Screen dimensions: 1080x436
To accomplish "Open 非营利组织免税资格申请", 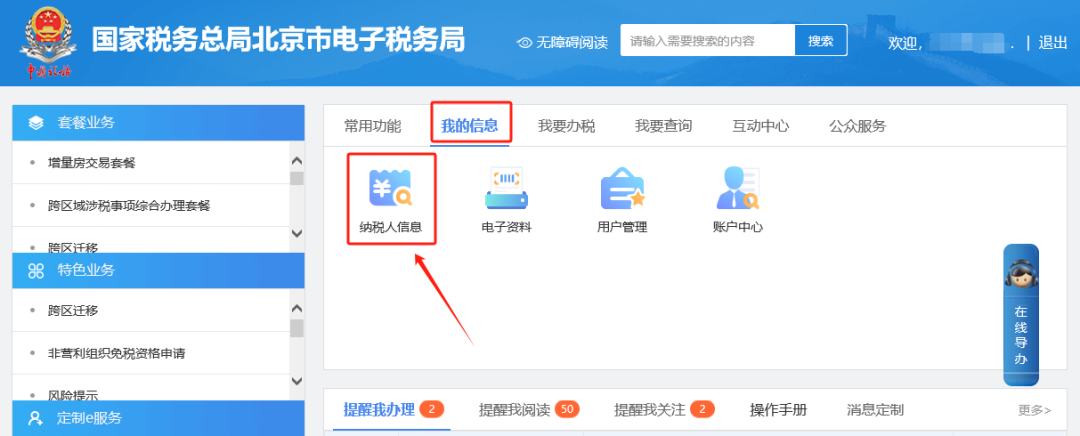I will [x=116, y=353].
